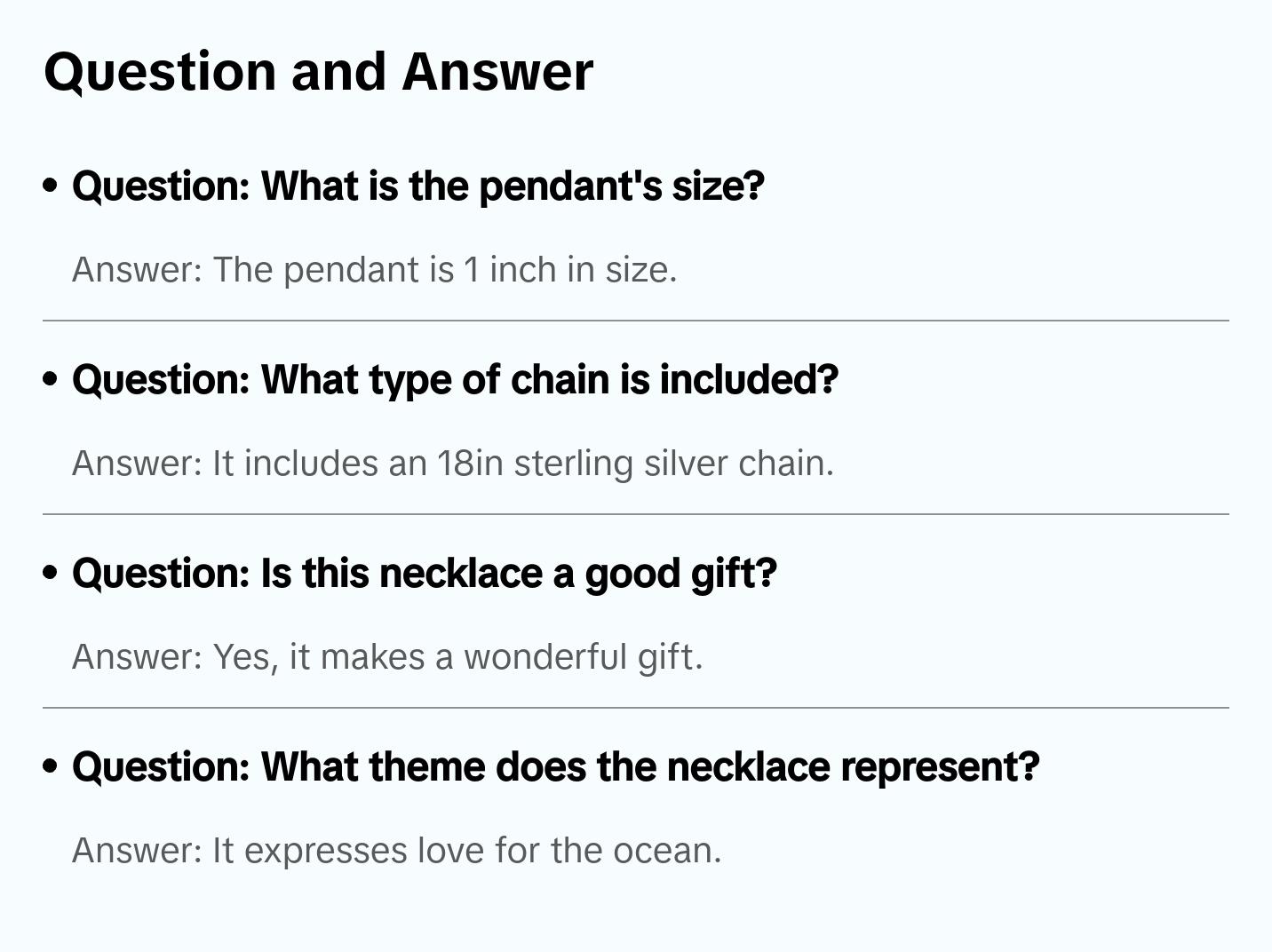This screenshot has height=952, width=1272.
Task: Click the bullet beside chain type question
Action: tap(51, 379)
